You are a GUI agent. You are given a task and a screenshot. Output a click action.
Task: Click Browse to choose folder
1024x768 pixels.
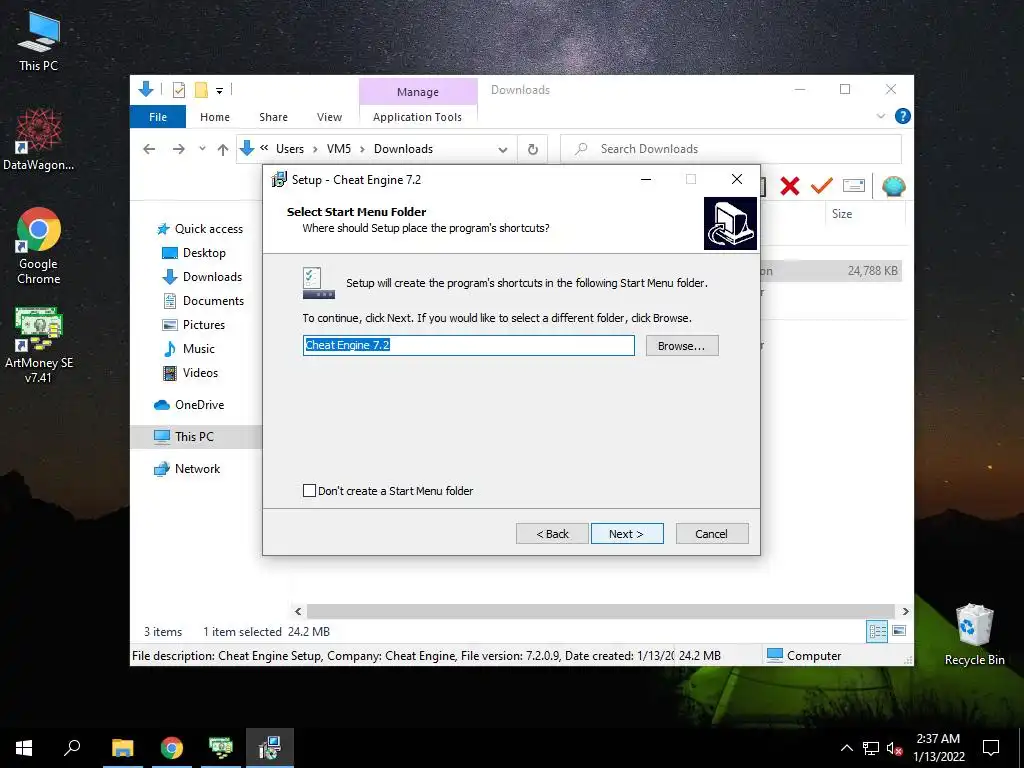(x=682, y=345)
